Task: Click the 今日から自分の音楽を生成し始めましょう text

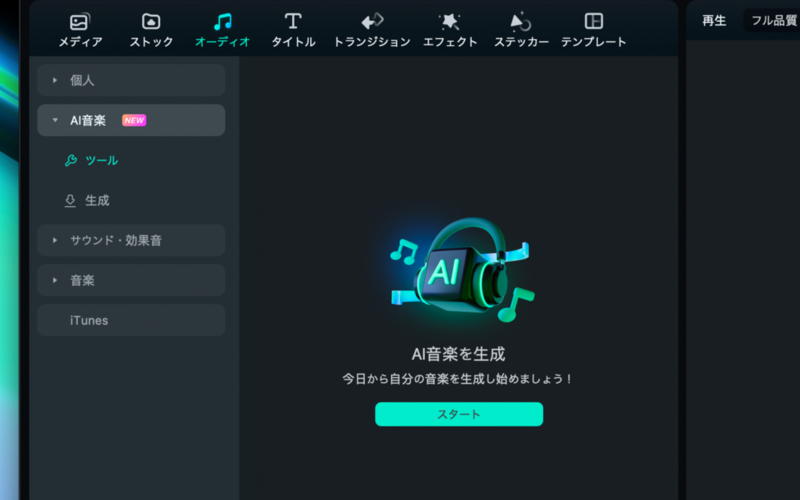Action: [x=458, y=379]
